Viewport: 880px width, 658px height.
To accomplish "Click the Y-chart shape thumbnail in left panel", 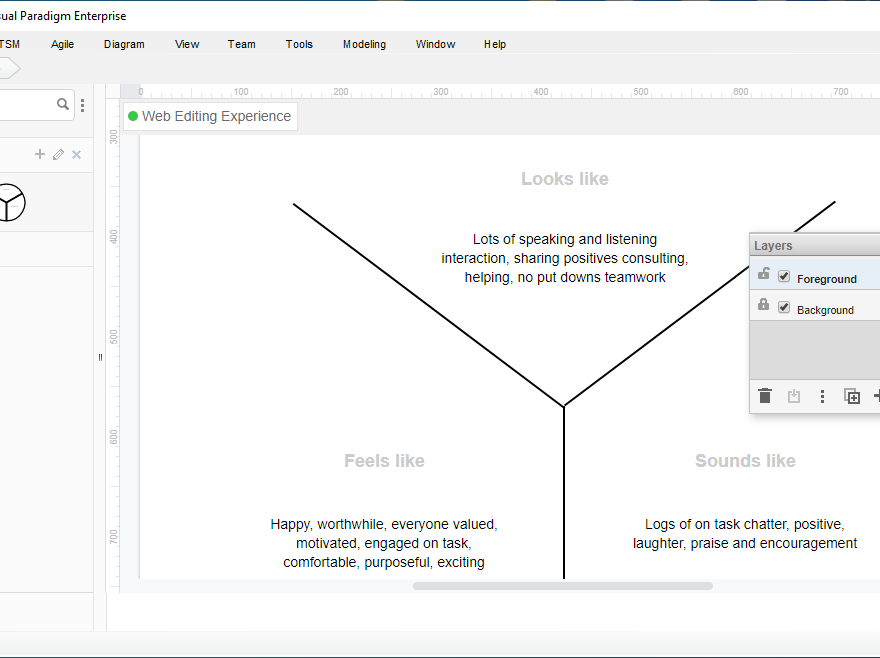I will [10, 203].
